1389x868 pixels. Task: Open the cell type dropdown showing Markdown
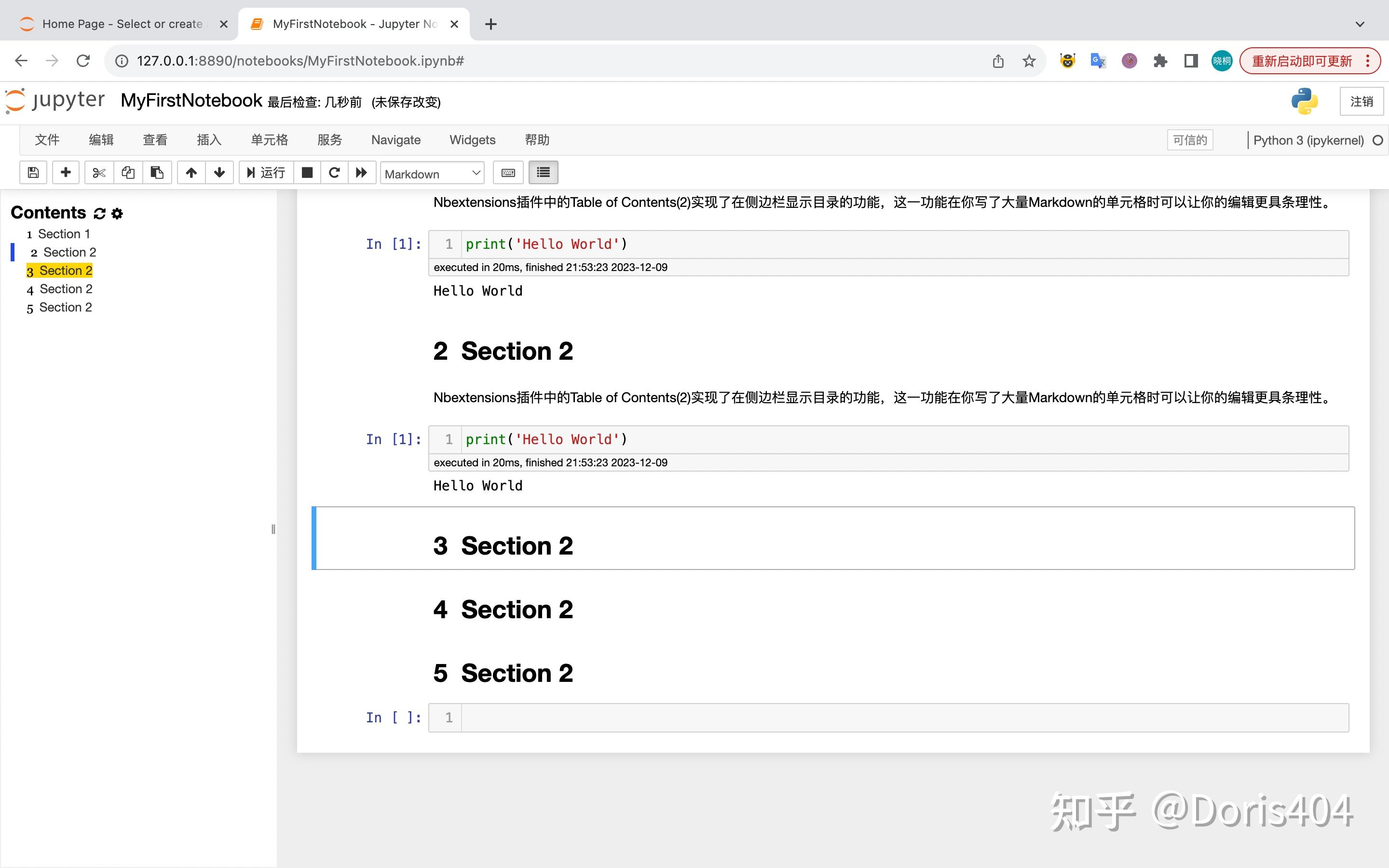[432, 174]
